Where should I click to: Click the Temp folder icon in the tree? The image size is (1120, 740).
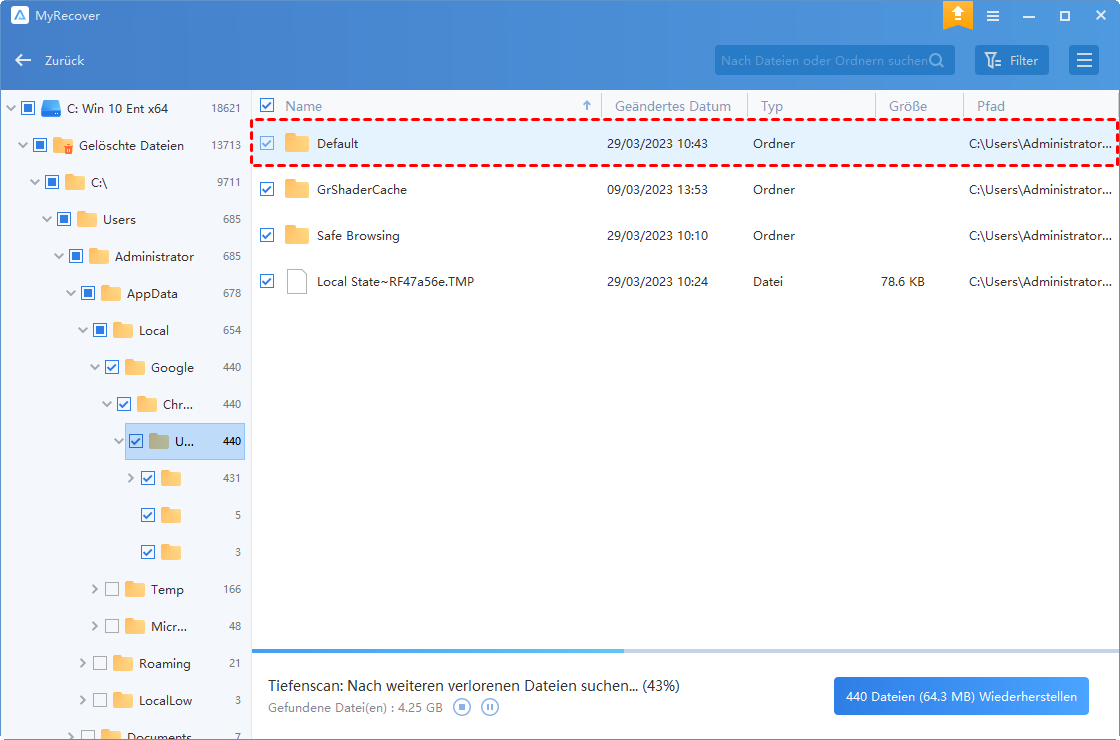click(x=135, y=589)
